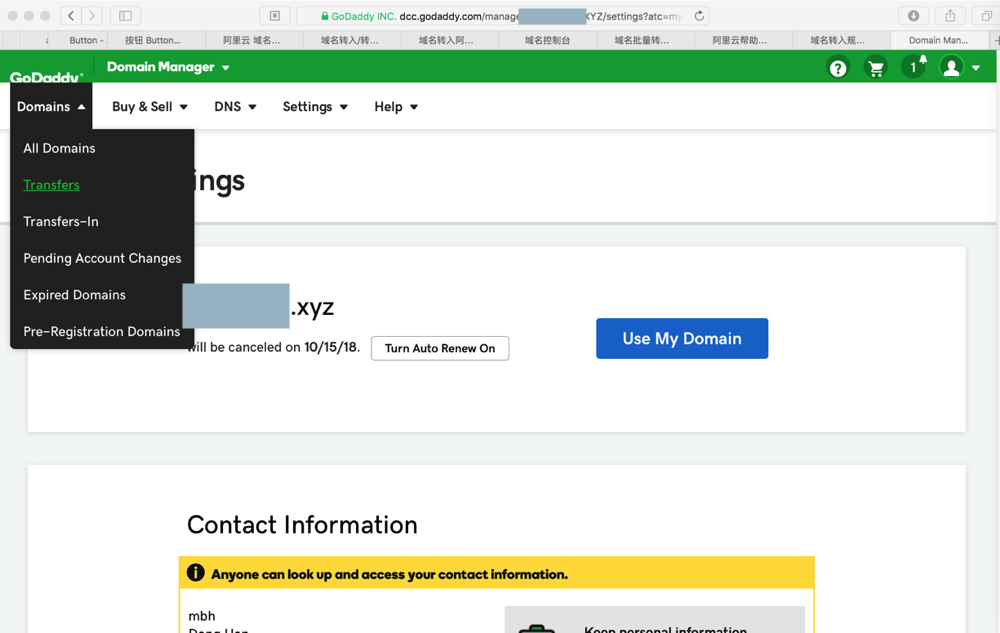Screen dimensions: 1000x633
Task: Open the Safari downloads icon
Action: pyautogui.click(x=913, y=16)
